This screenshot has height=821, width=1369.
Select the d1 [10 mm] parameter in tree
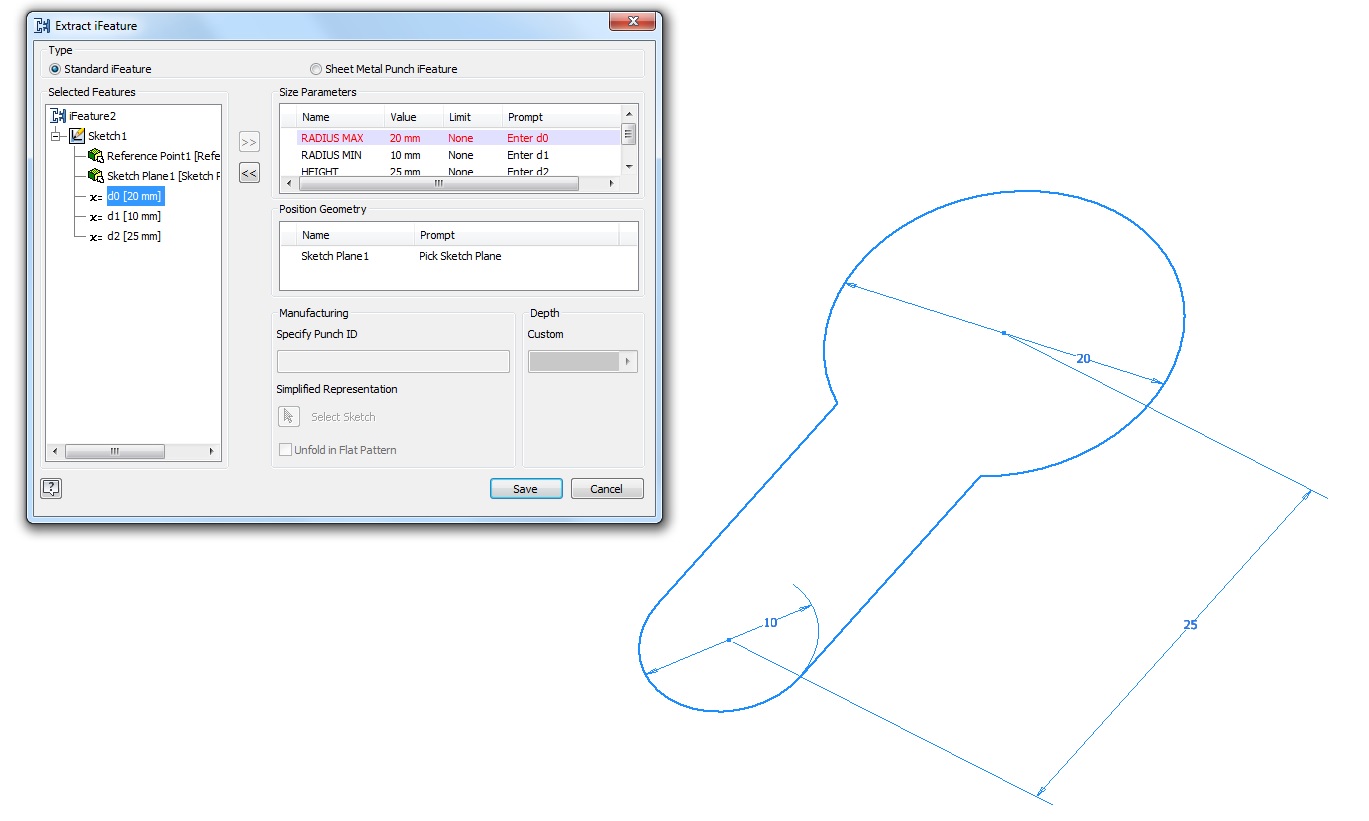134,216
